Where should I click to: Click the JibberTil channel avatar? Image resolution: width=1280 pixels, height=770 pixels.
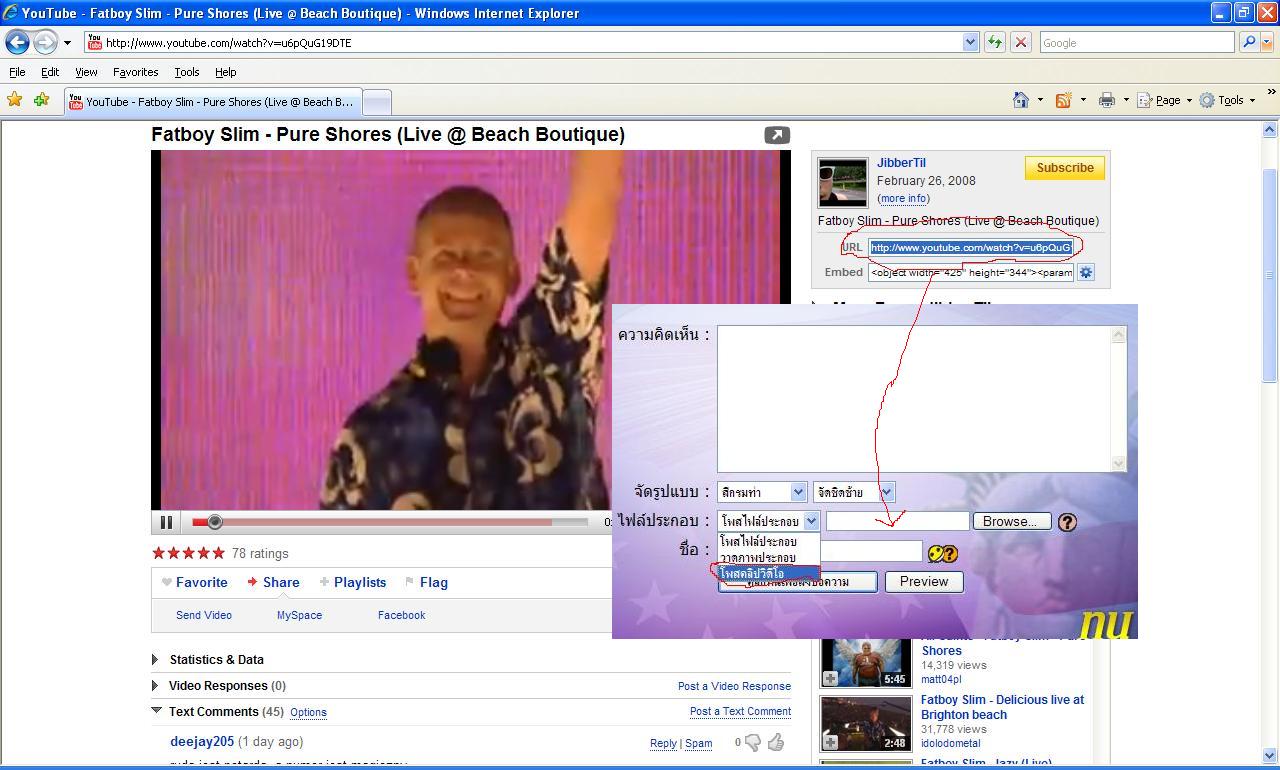click(x=843, y=182)
